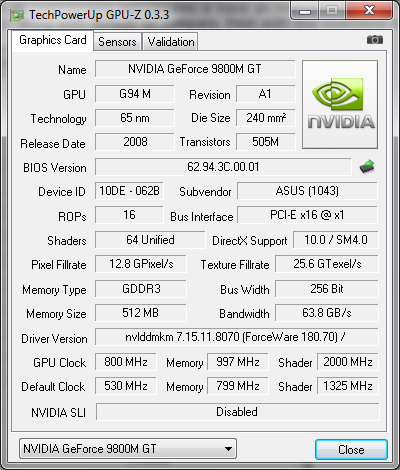400x470 pixels.
Task: Click the TechPowerUp GPU-Z 0.3.3 title text
Action: pos(99,15)
